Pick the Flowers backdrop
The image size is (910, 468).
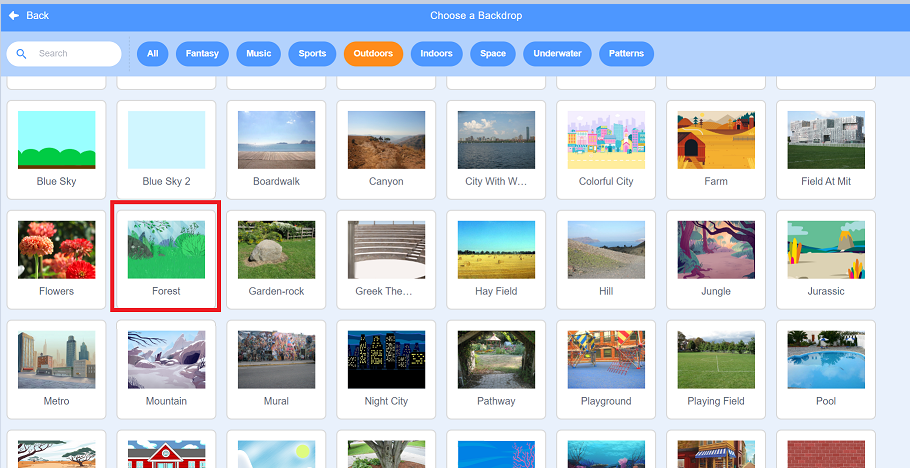coord(56,260)
